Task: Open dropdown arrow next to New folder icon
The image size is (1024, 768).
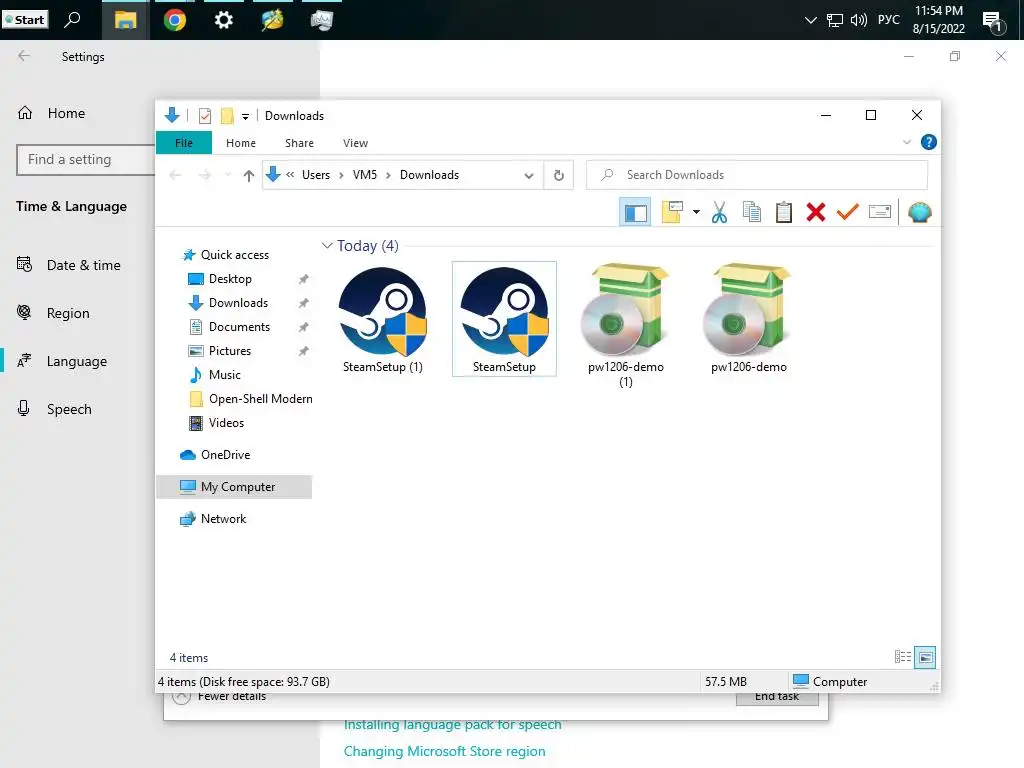Action: 696,212
